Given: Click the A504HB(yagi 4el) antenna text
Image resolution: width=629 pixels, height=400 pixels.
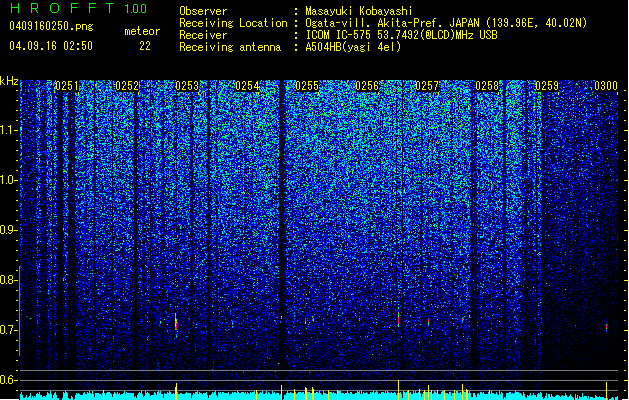Looking at the screenshot, I should tap(353, 47).
